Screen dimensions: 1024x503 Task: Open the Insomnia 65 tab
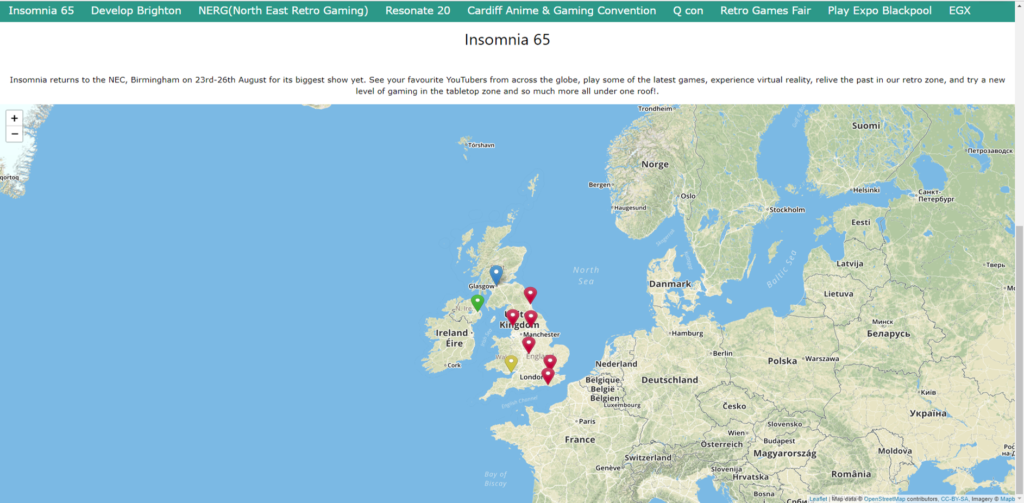[x=41, y=11]
